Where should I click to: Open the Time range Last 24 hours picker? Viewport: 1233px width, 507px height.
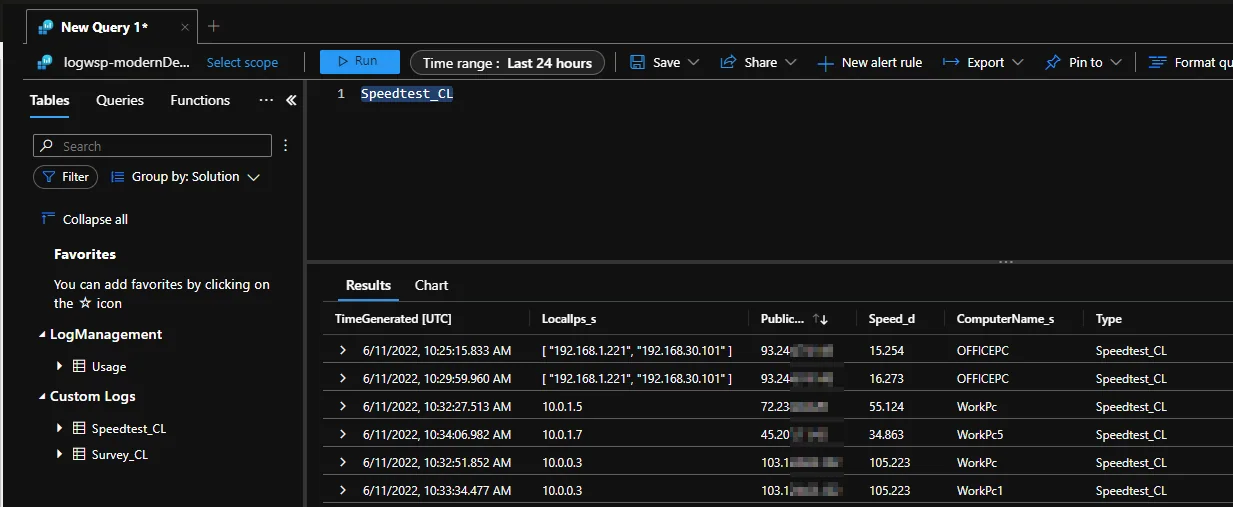coord(507,62)
